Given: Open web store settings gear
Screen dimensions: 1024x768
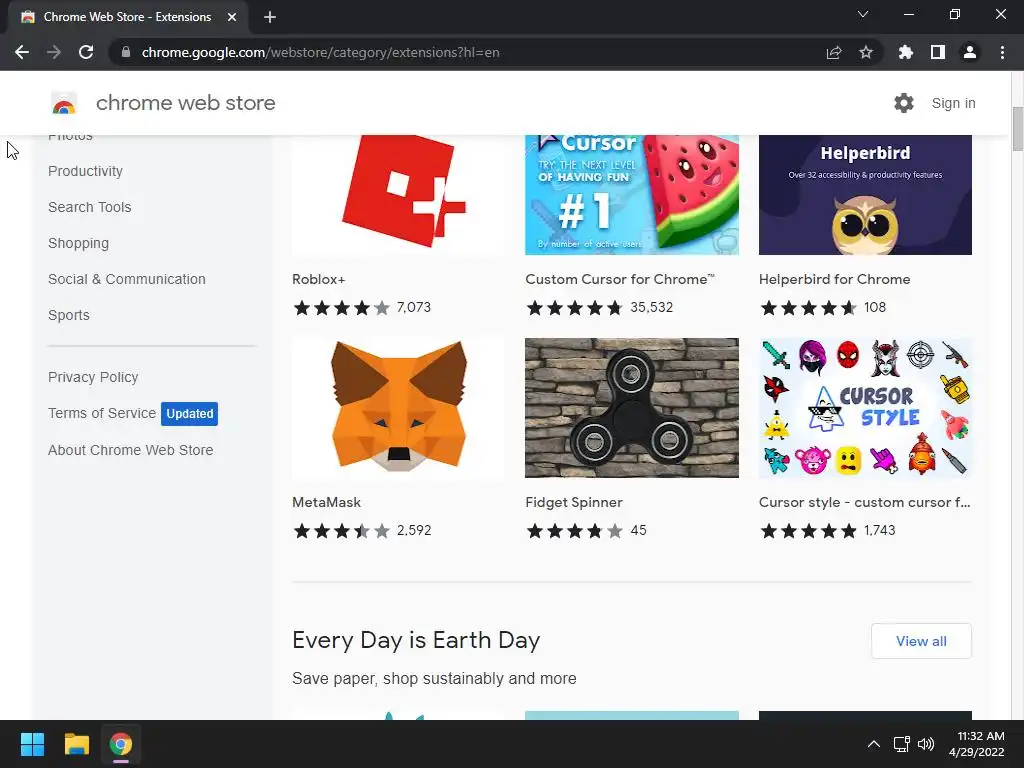Looking at the screenshot, I should click(904, 103).
